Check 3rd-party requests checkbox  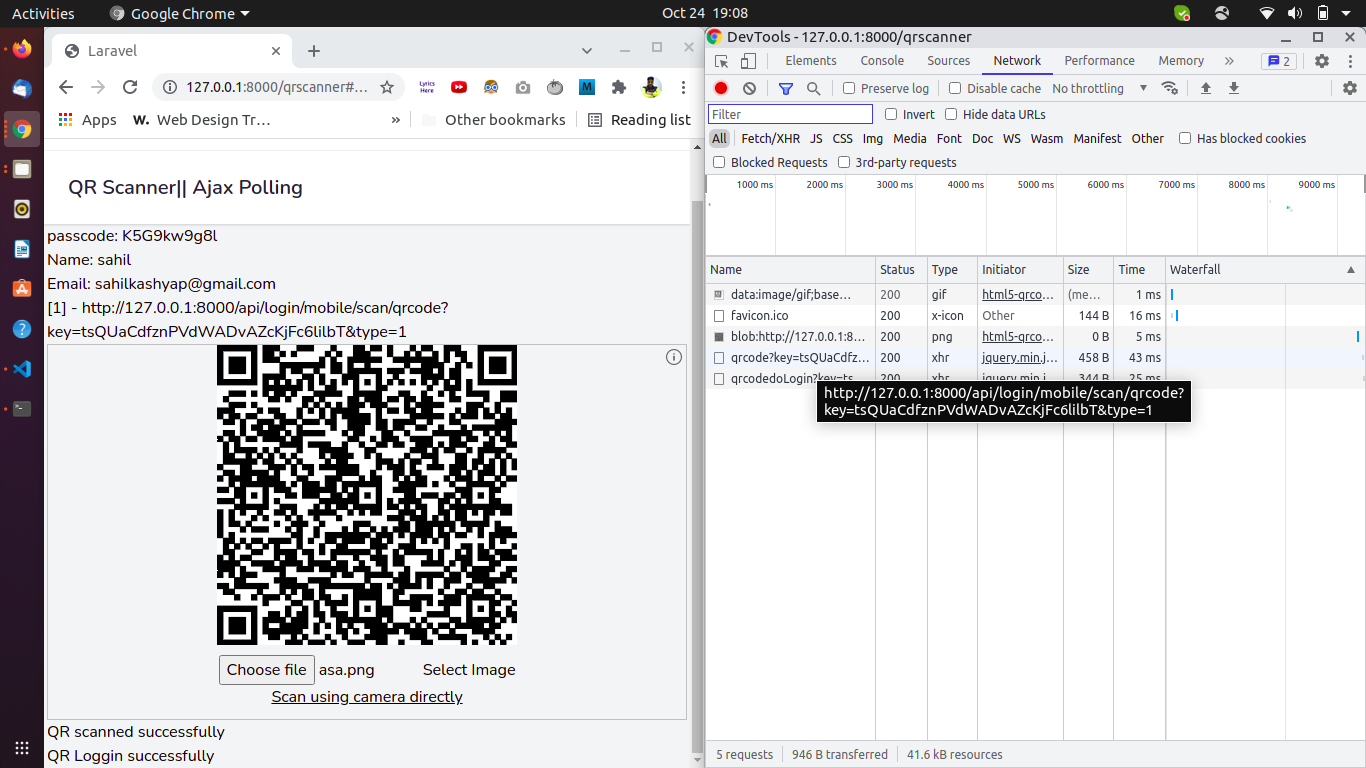tap(844, 162)
